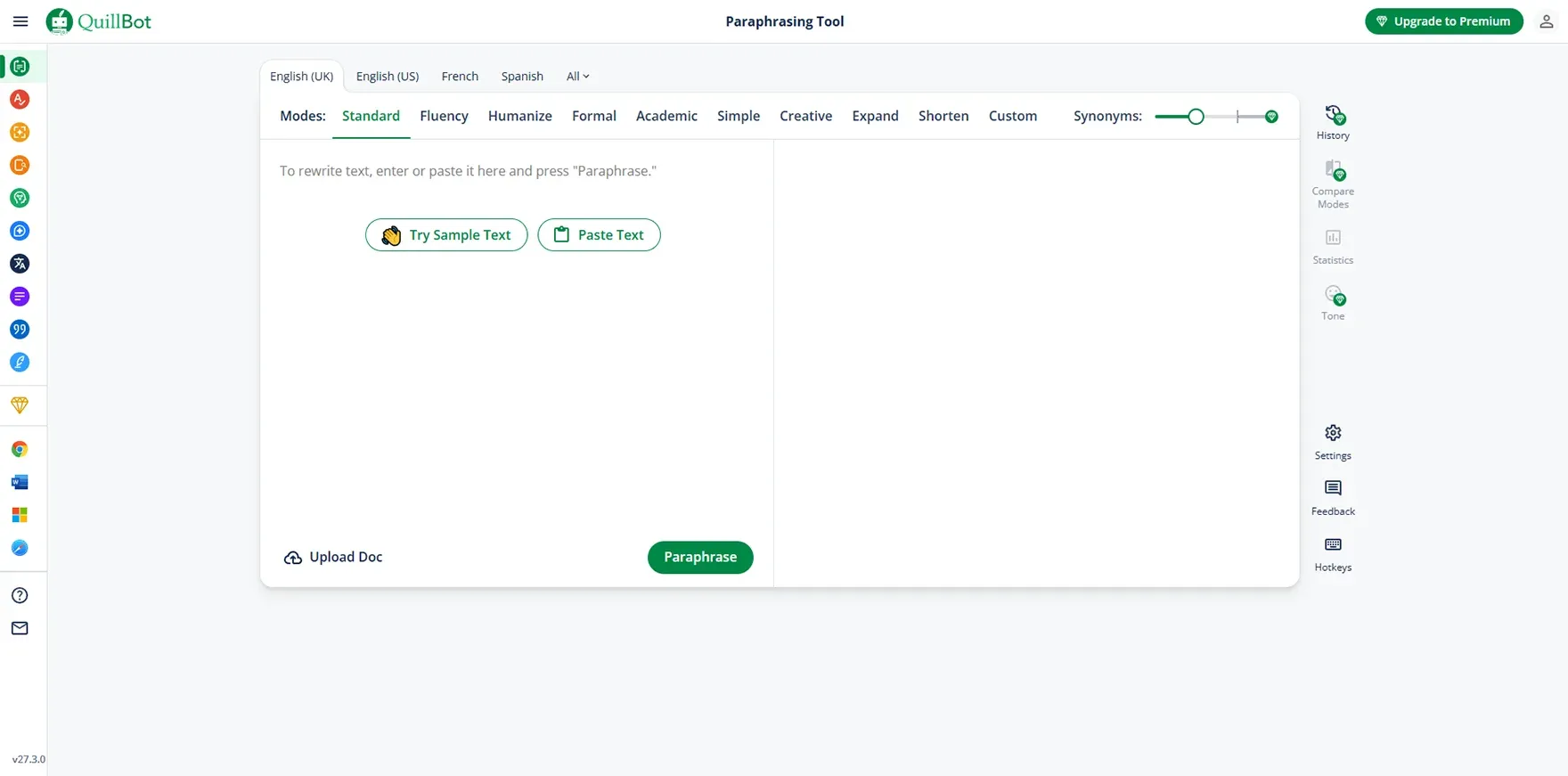Image resolution: width=1568 pixels, height=776 pixels.
Task: Open the Hotkeys keyboard icon
Action: (1333, 554)
